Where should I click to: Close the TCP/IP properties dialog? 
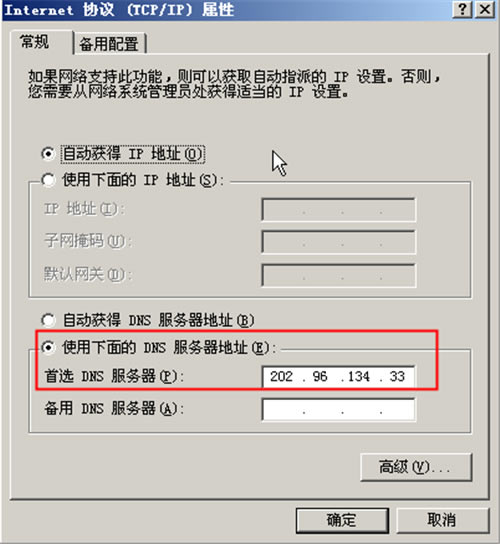click(484, 9)
